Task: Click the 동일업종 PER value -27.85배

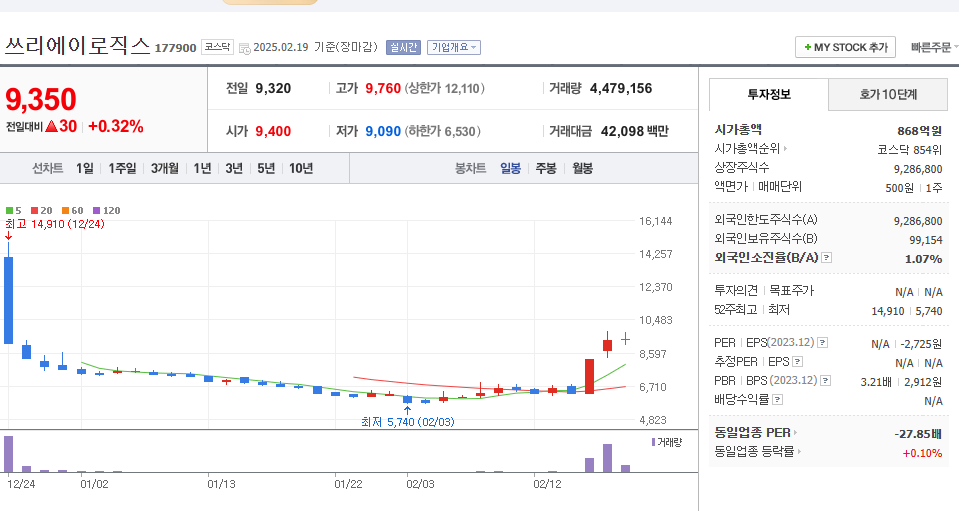Action: click(918, 434)
